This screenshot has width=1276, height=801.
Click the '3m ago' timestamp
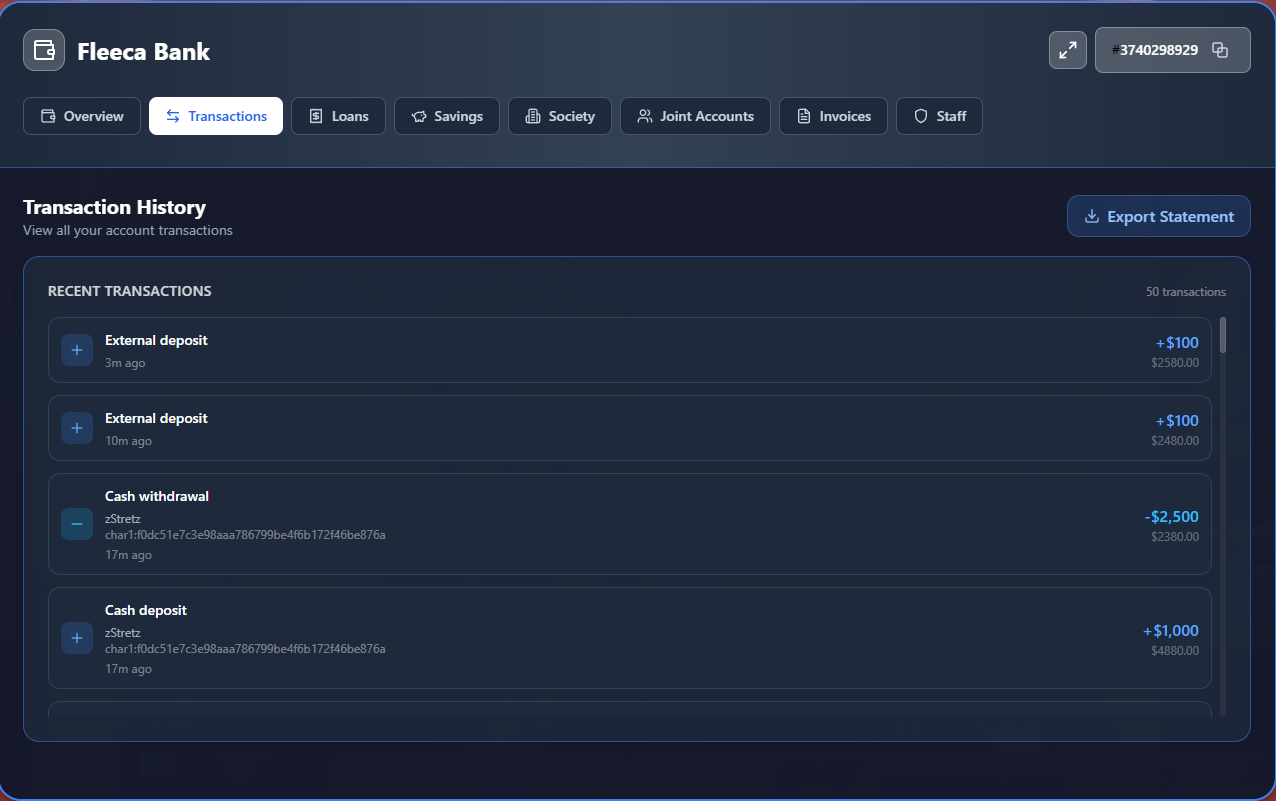pyautogui.click(x=125, y=363)
